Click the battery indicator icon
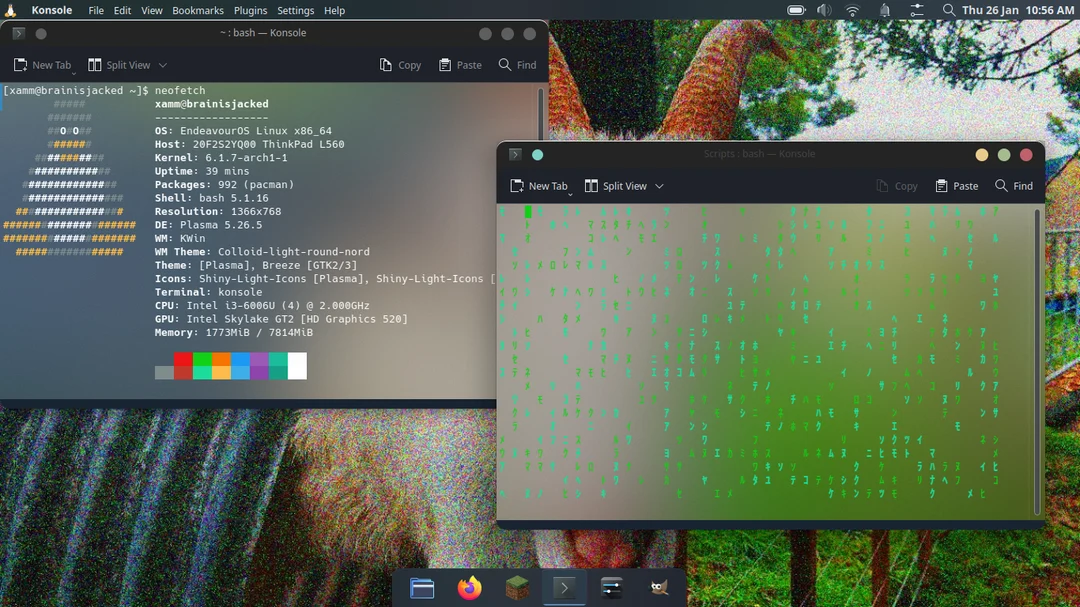This screenshot has width=1080, height=607. click(x=796, y=10)
